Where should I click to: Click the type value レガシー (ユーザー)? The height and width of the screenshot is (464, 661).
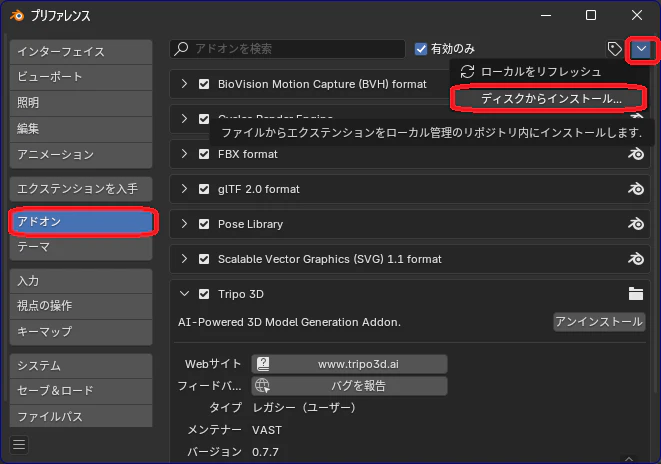304,408
